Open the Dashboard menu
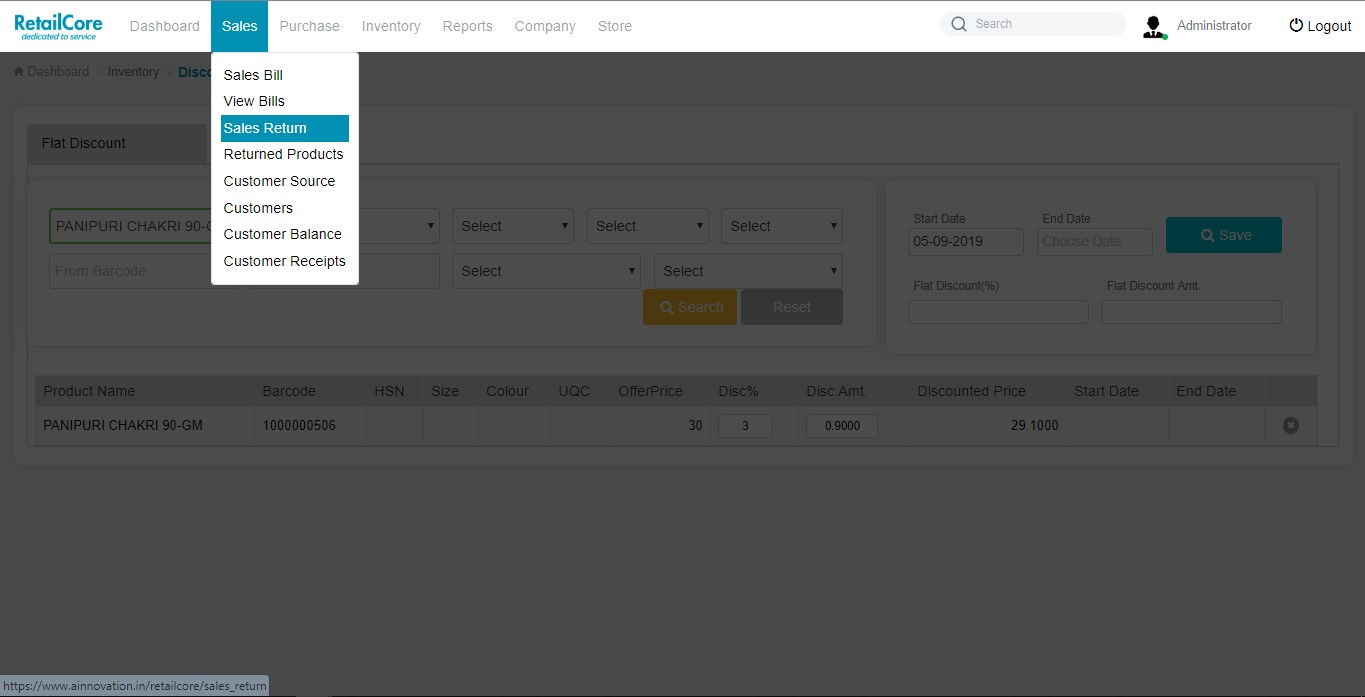The width and height of the screenshot is (1365, 697). pyautogui.click(x=165, y=26)
